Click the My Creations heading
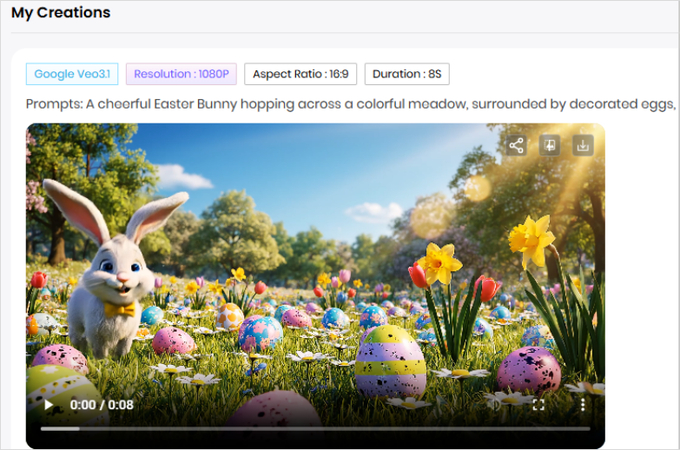The image size is (680, 450). pyautogui.click(x=61, y=13)
